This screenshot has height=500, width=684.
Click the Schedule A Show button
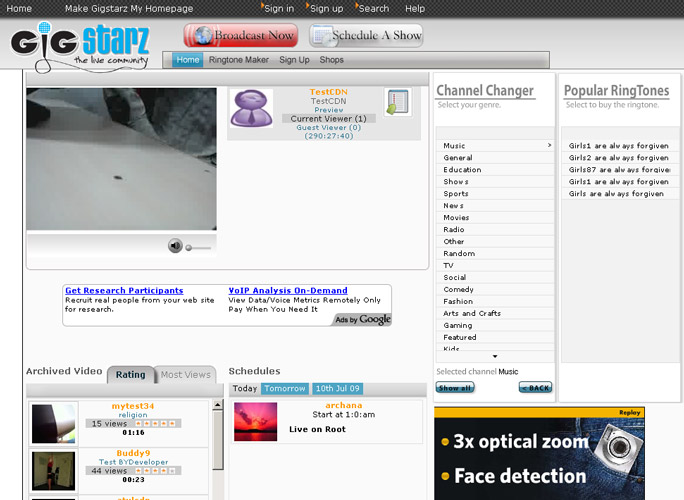(x=366, y=35)
